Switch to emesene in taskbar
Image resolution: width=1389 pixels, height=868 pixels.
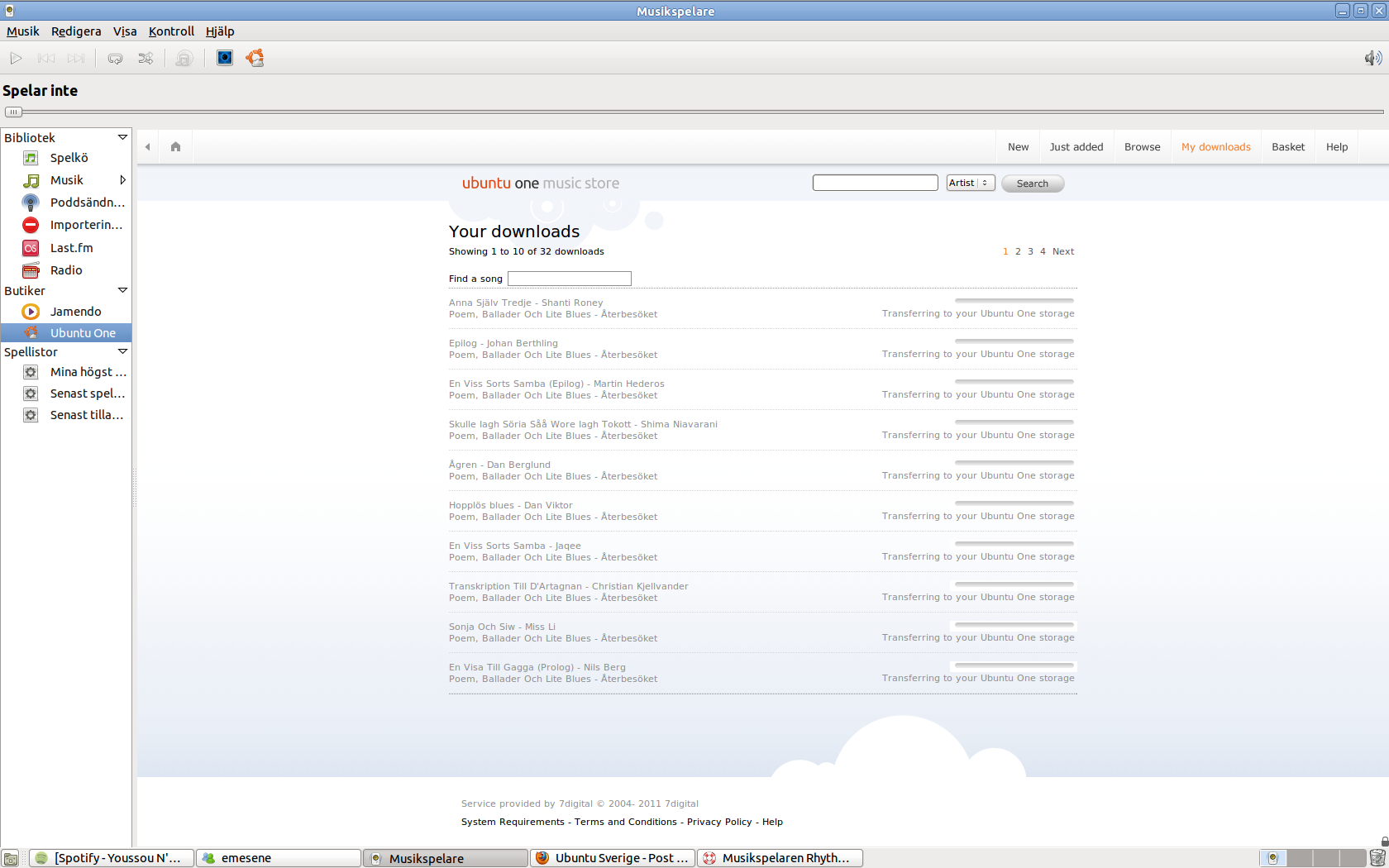click(279, 858)
